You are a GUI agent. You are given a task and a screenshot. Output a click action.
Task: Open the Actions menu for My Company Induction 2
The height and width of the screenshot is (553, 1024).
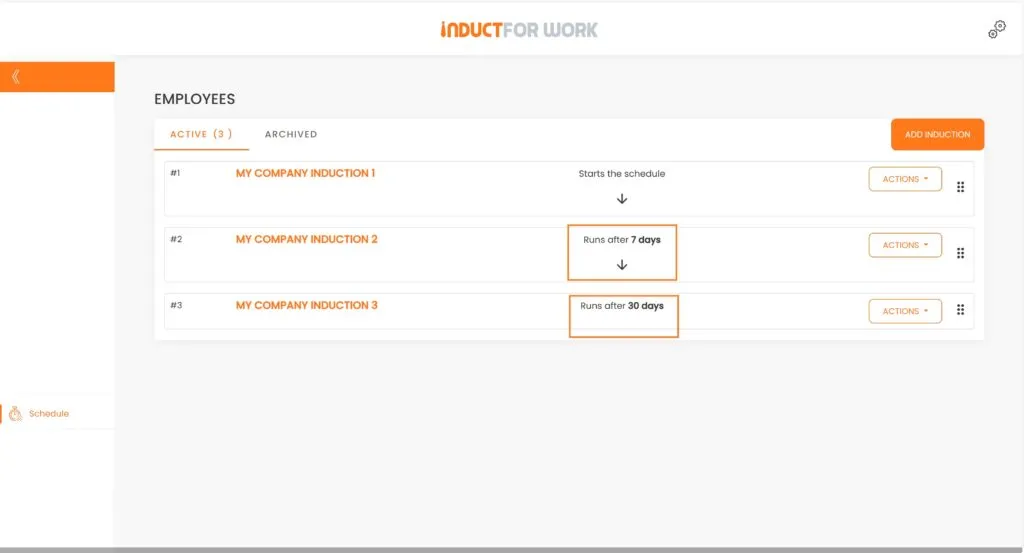tap(904, 245)
